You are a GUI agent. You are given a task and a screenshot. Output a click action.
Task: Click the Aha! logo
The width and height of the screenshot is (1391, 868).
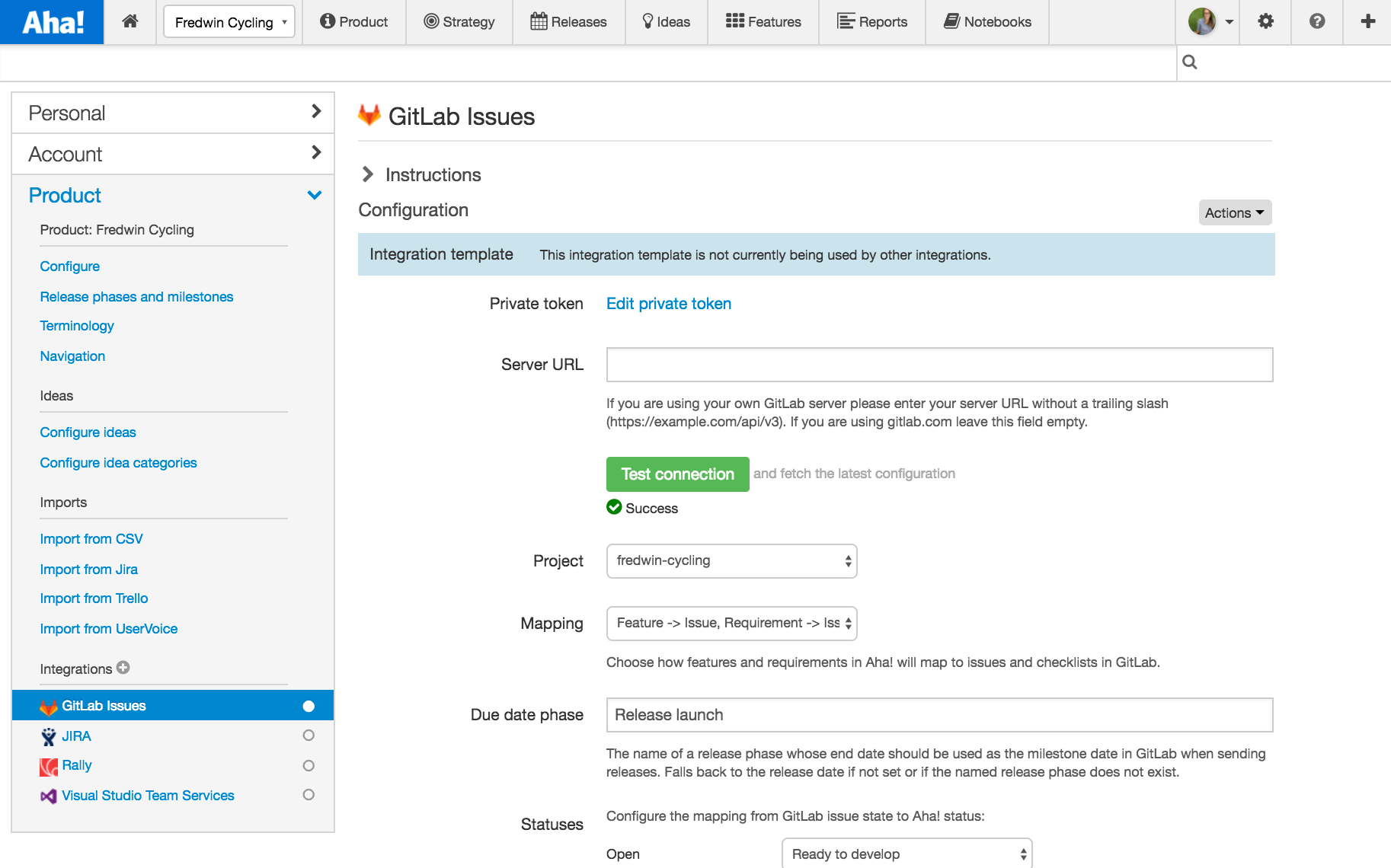[x=52, y=22]
